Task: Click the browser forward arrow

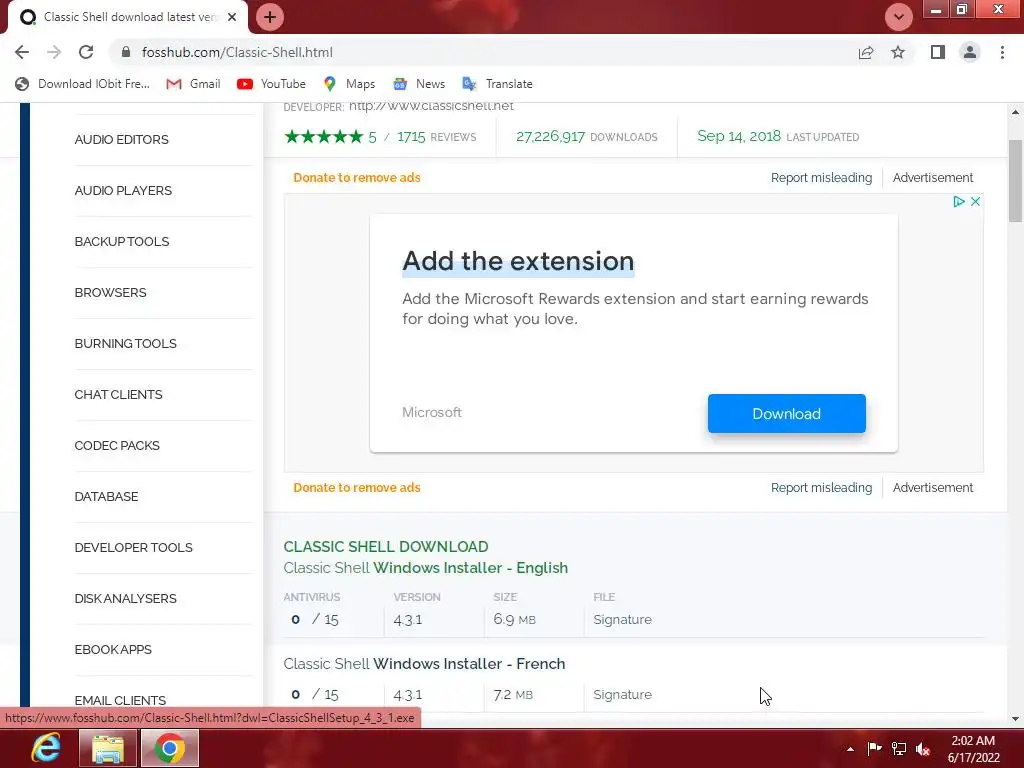Action: [54, 52]
